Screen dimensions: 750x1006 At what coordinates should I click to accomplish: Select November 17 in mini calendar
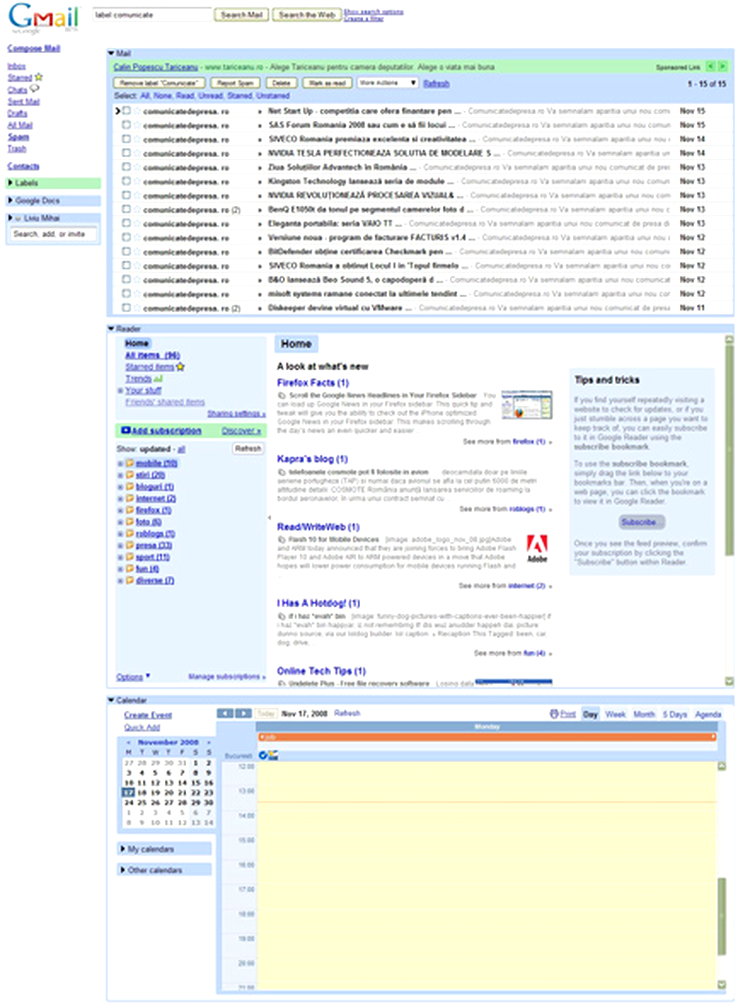pyautogui.click(x=128, y=792)
